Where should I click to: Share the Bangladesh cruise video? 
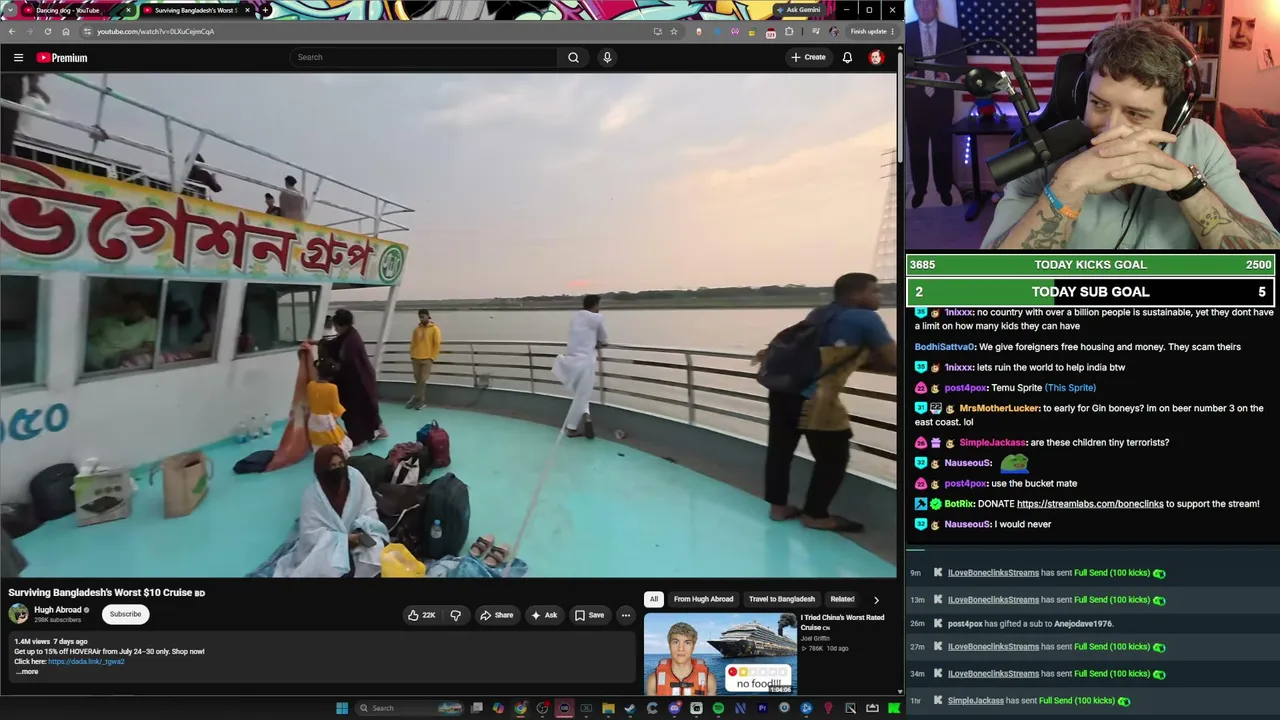[496, 615]
